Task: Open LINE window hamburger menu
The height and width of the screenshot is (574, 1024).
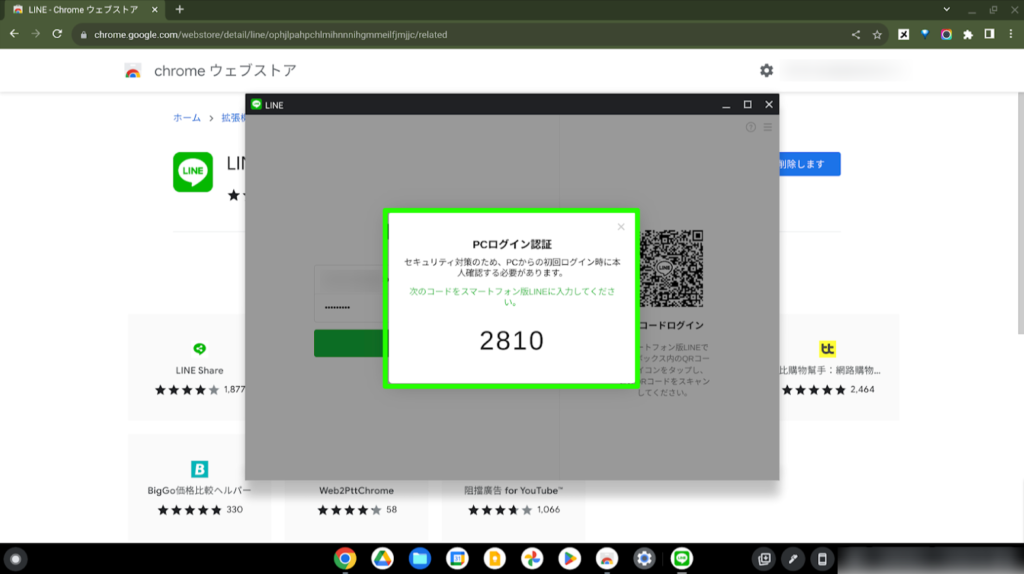Action: (768, 127)
